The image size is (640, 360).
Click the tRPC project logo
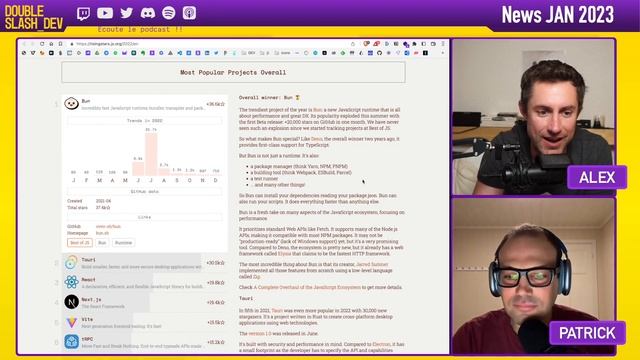(71, 342)
